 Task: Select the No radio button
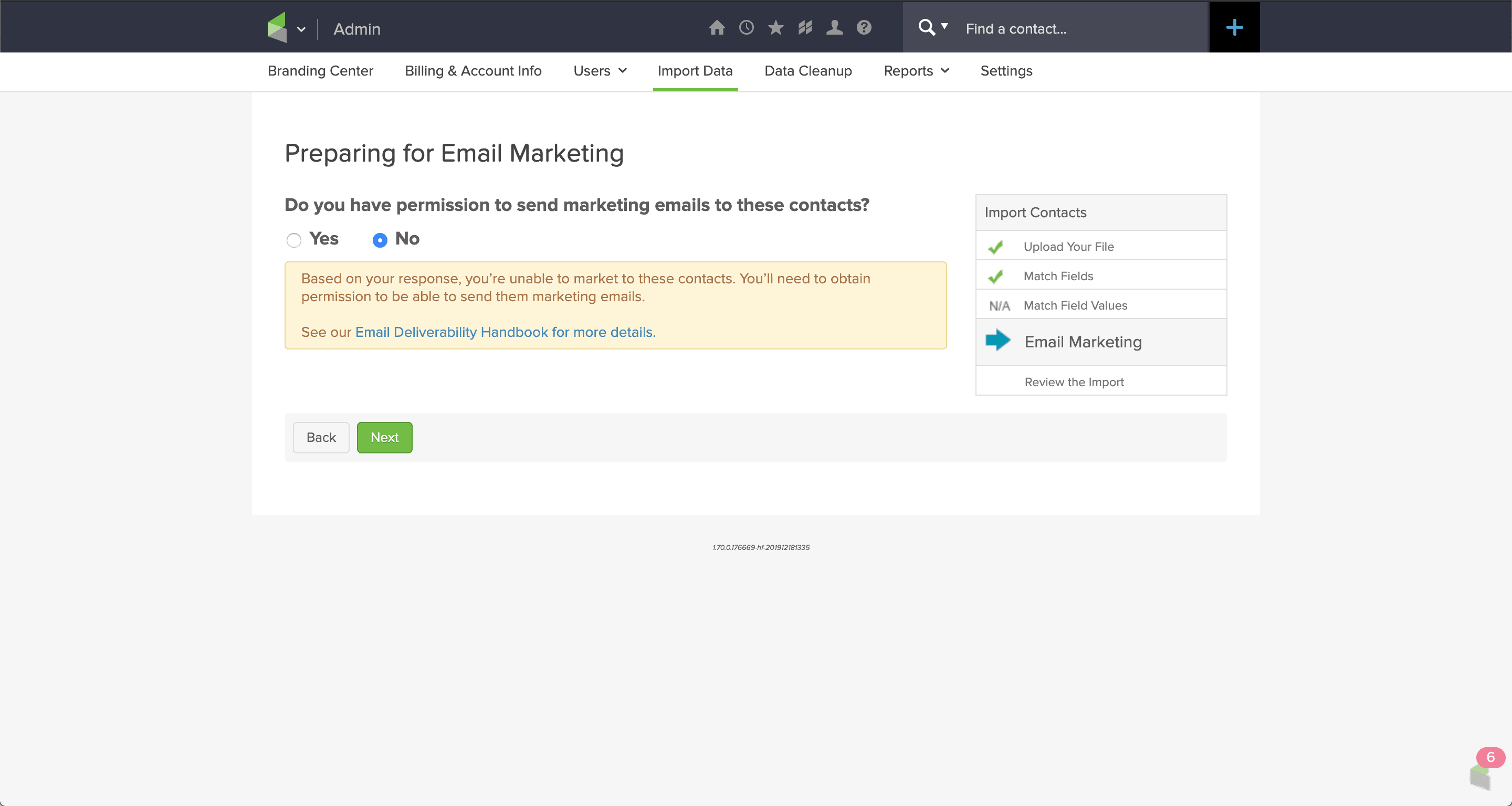tap(380, 240)
